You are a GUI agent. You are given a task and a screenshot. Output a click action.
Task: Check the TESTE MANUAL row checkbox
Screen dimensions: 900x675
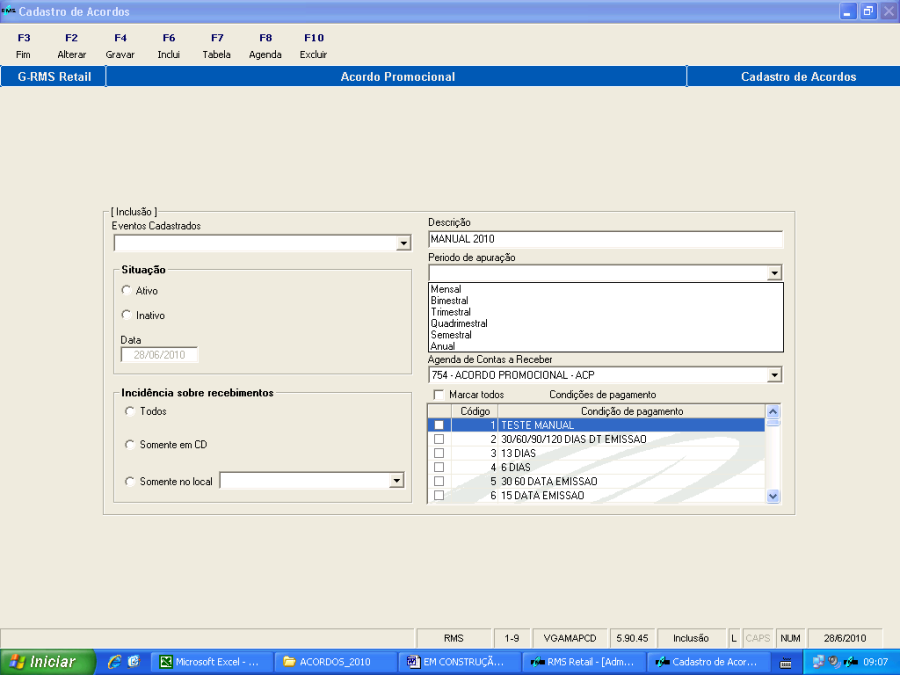(439, 425)
